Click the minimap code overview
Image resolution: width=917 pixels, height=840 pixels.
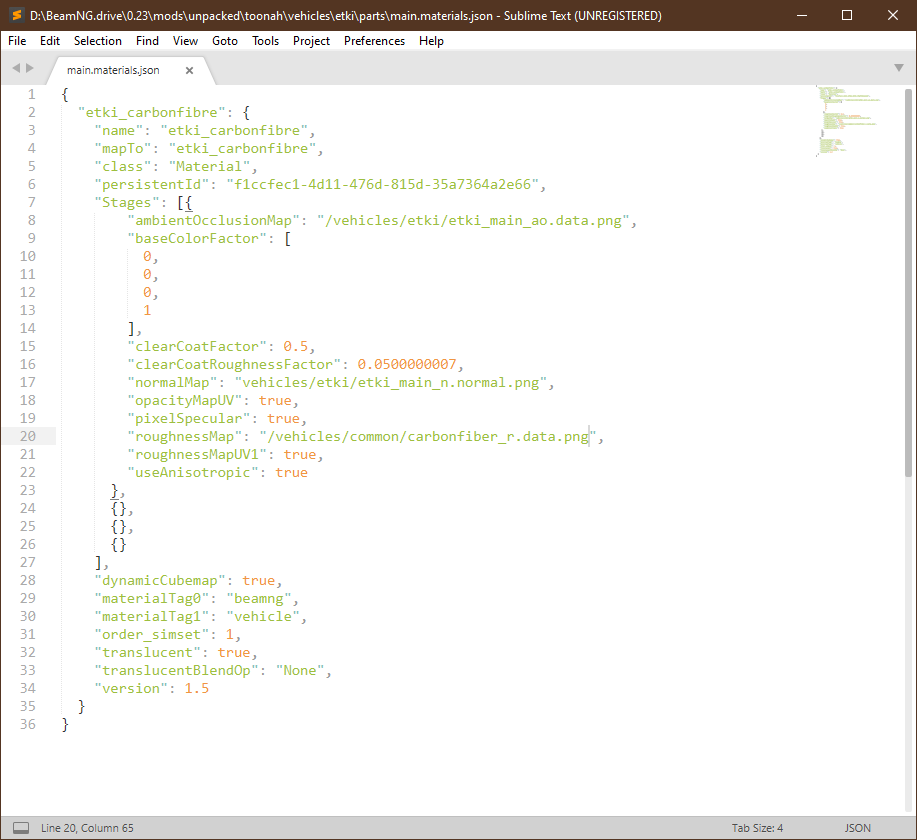point(848,121)
